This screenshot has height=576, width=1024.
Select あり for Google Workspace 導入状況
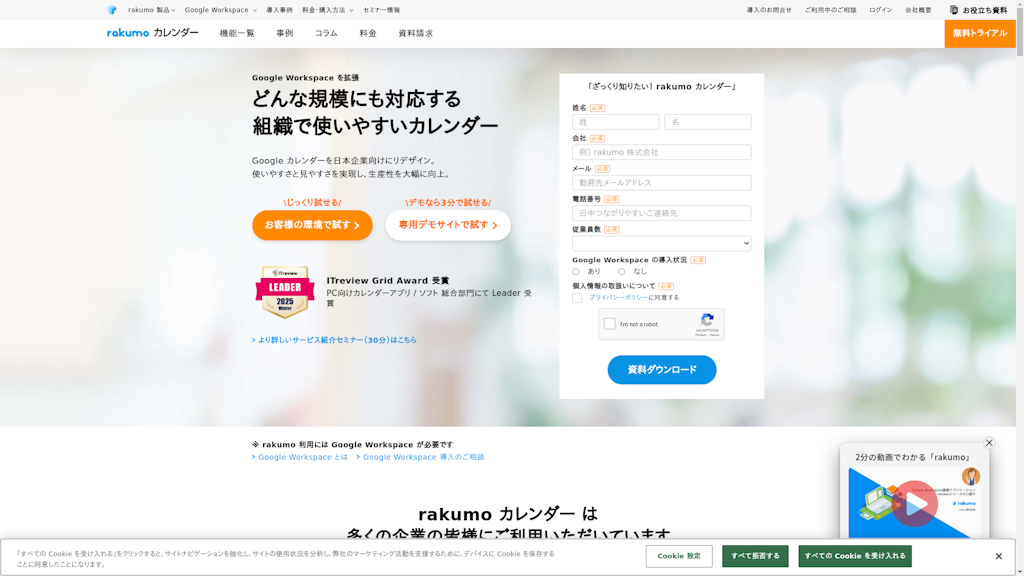[x=575, y=271]
